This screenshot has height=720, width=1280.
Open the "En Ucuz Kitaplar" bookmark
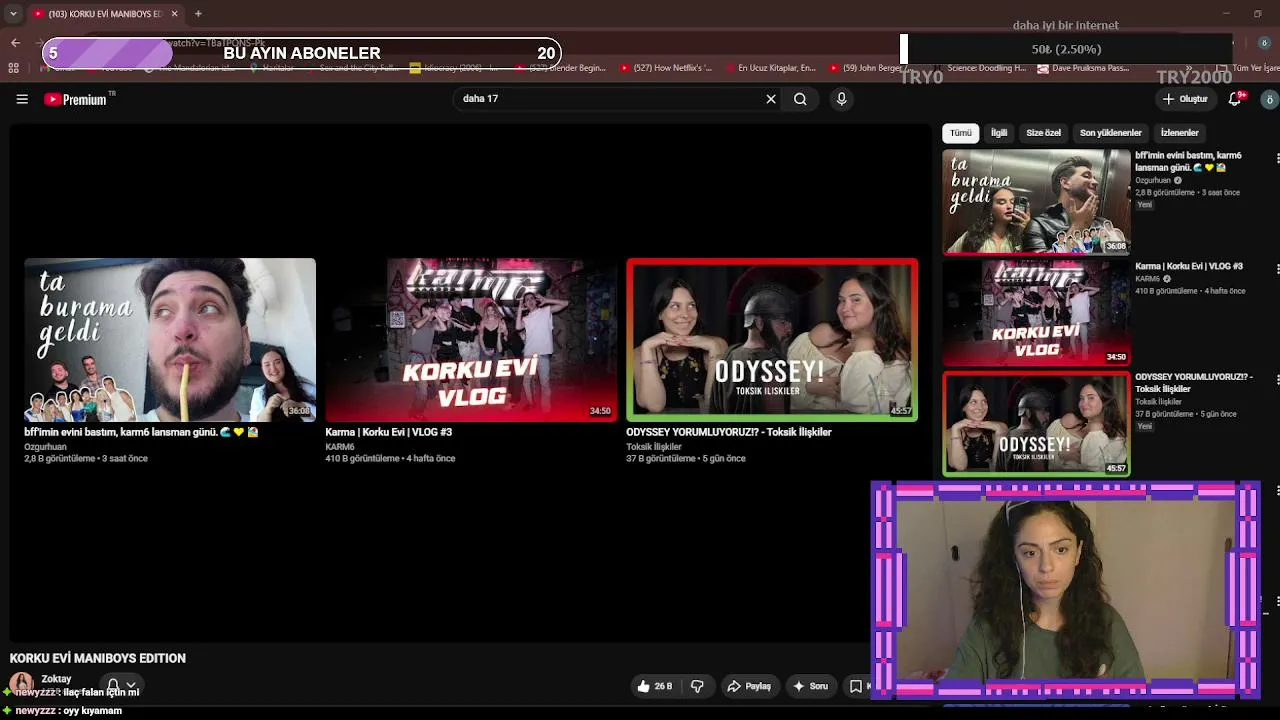click(x=770, y=68)
